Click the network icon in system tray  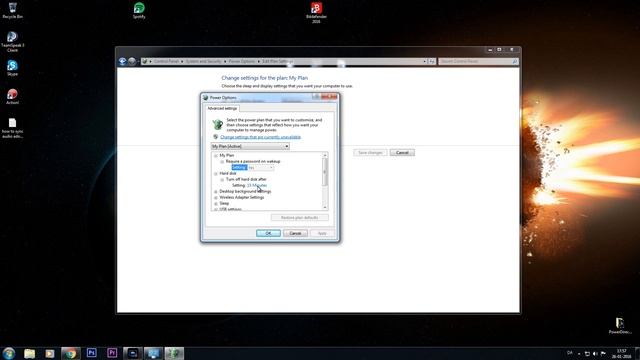pyautogui.click(x=587, y=353)
